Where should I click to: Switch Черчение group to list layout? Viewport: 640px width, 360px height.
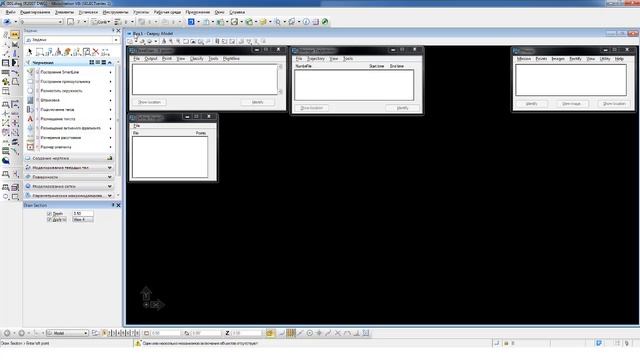pyautogui.click(x=98, y=62)
